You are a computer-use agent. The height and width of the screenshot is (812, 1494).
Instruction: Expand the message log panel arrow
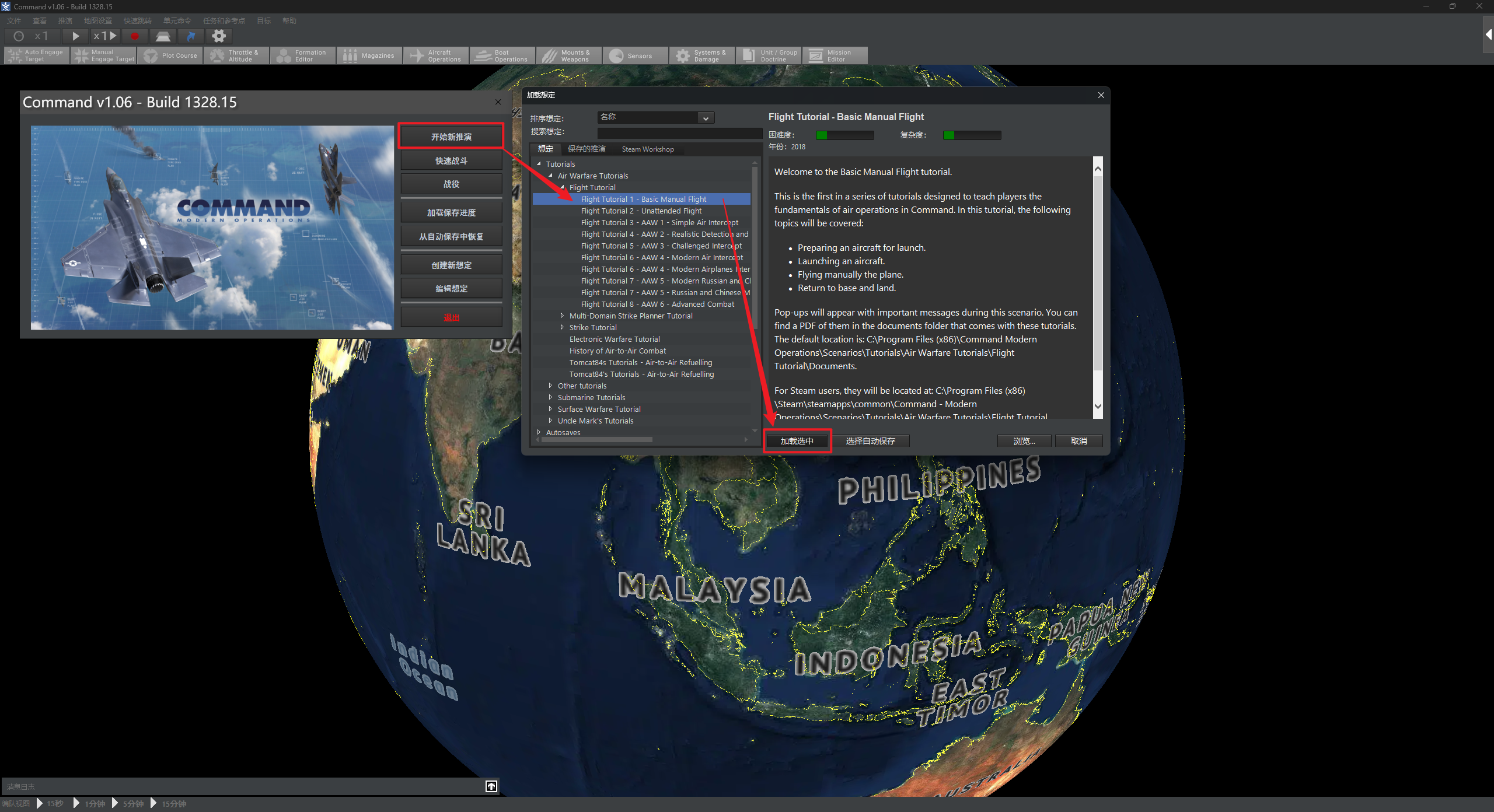click(491, 786)
